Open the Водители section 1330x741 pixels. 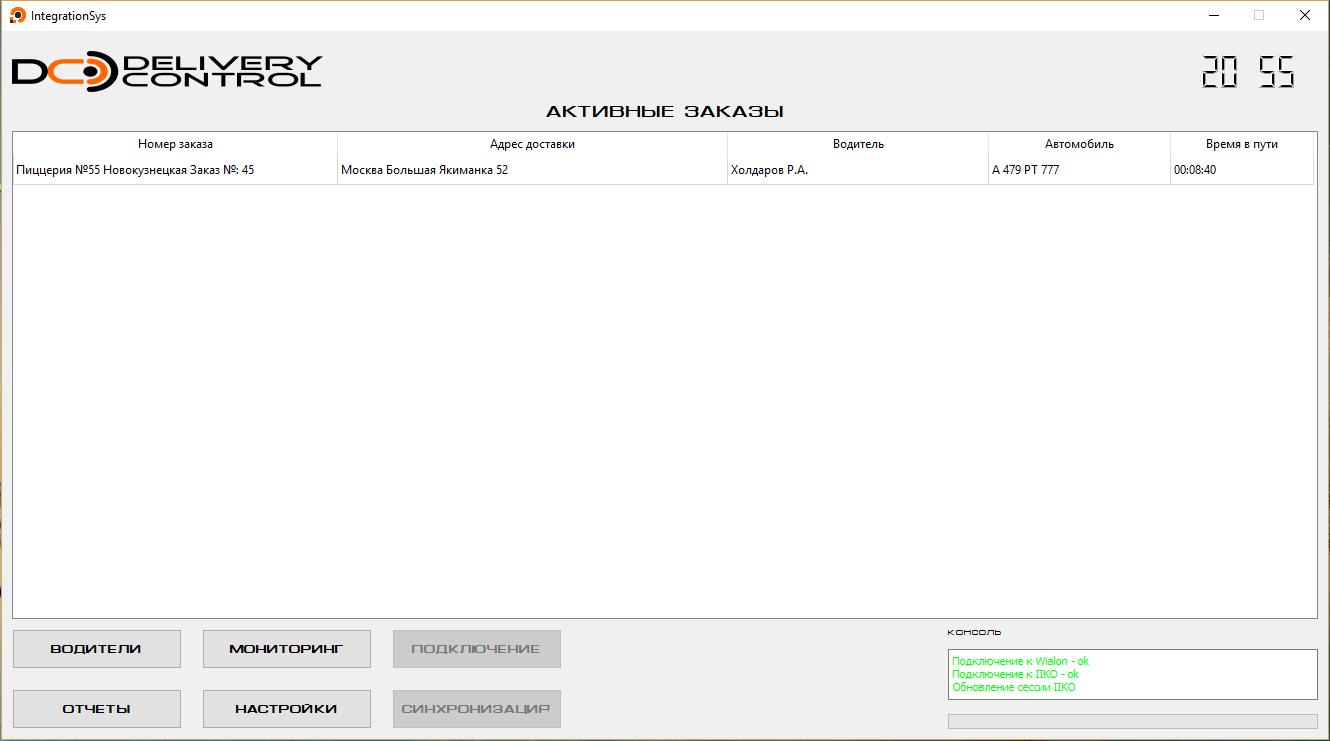96,649
